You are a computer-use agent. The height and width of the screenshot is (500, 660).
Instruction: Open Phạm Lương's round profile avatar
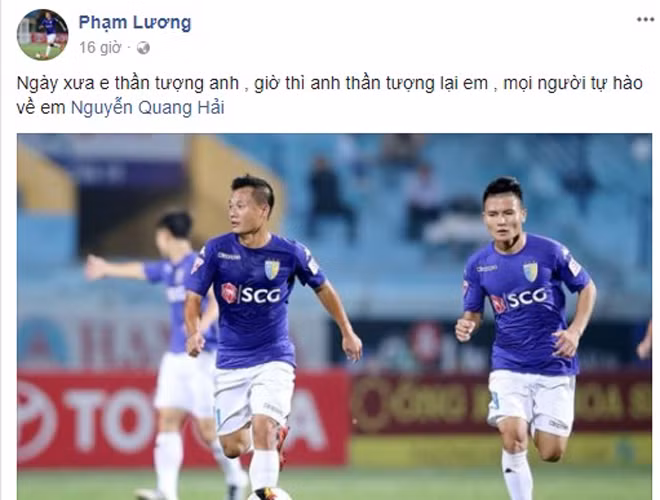tap(42, 35)
